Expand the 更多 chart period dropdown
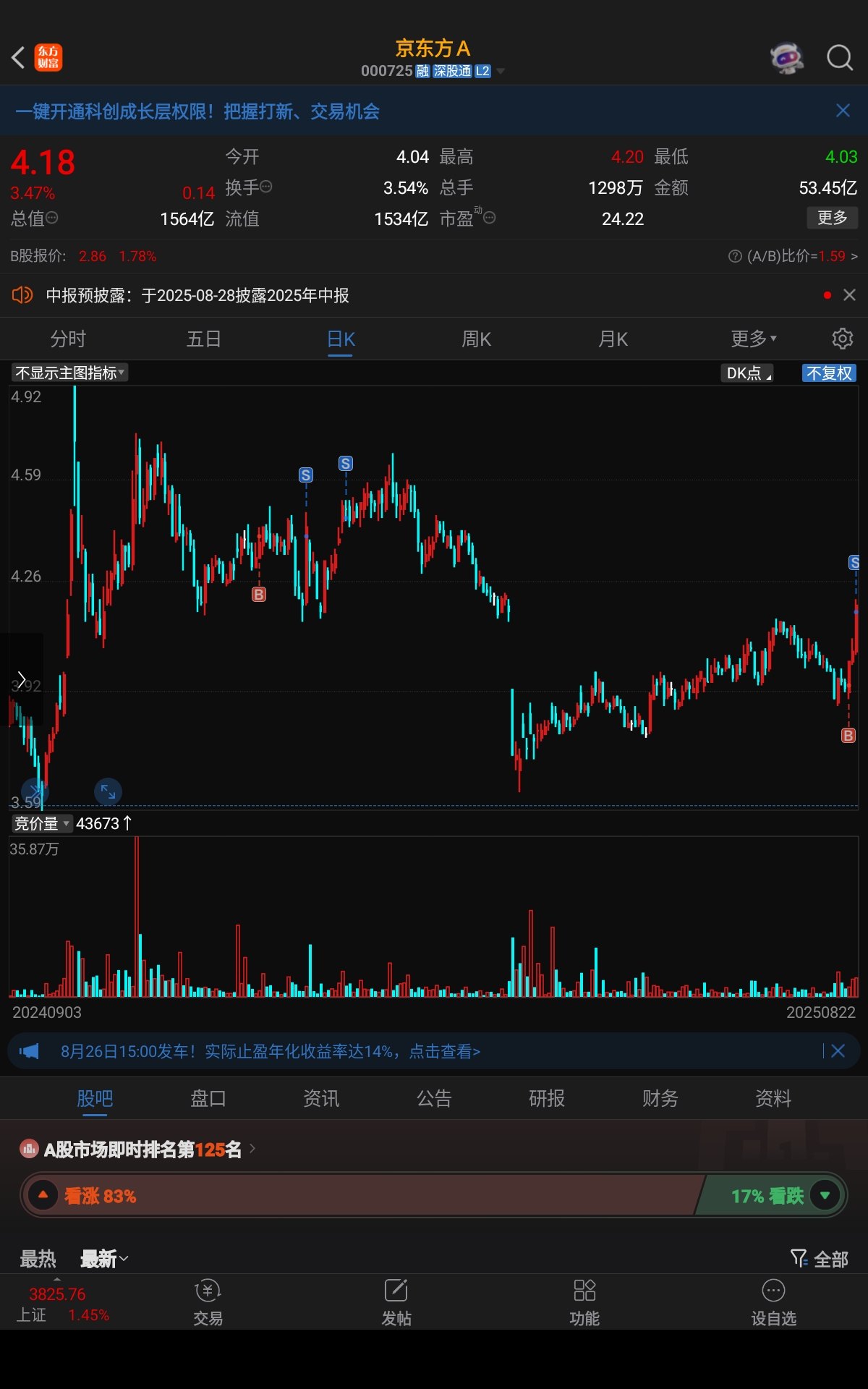 [753, 339]
